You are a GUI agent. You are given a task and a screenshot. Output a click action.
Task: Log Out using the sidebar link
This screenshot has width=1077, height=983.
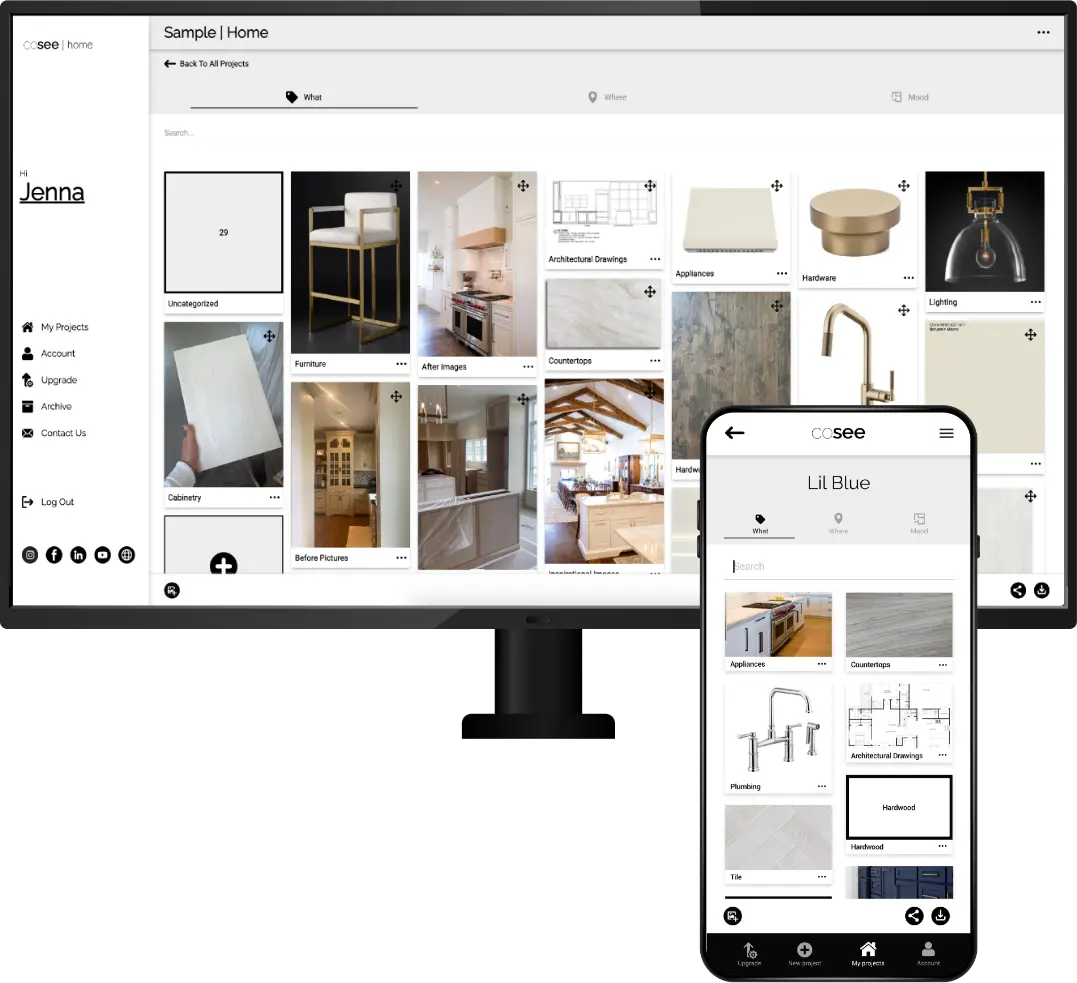coord(43,501)
